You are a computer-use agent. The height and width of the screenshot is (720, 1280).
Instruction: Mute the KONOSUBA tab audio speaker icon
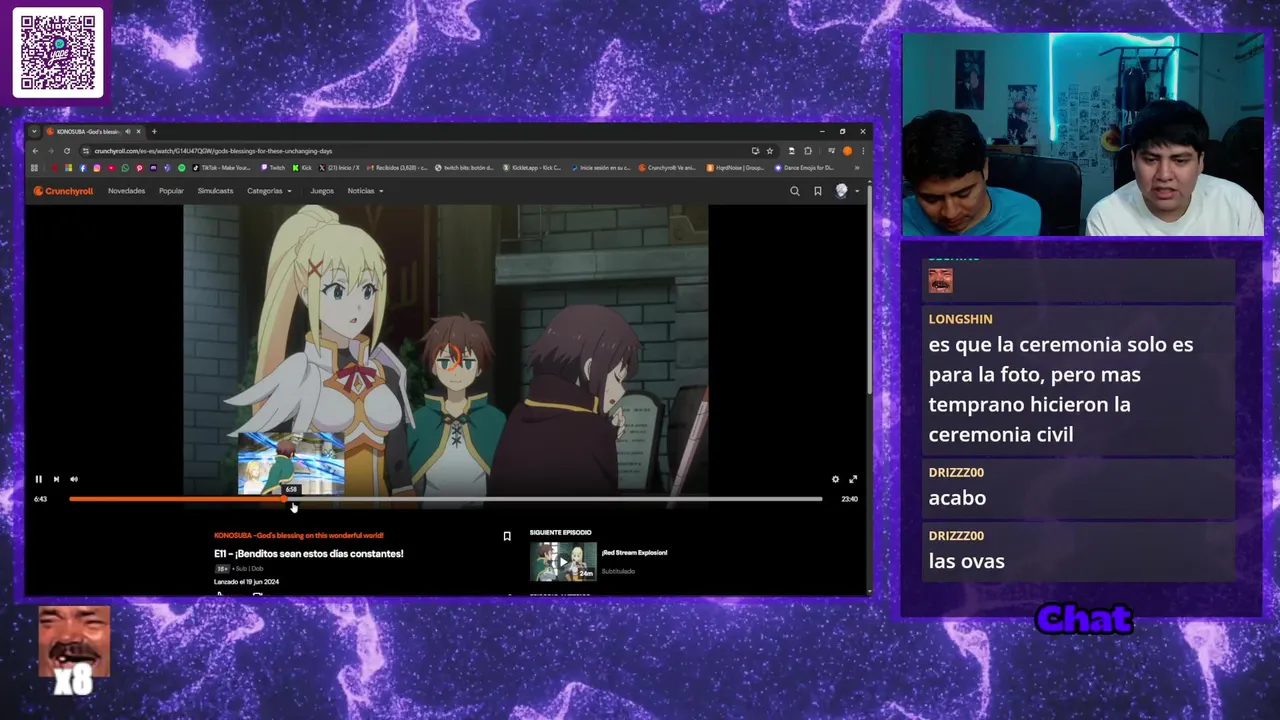(x=128, y=131)
